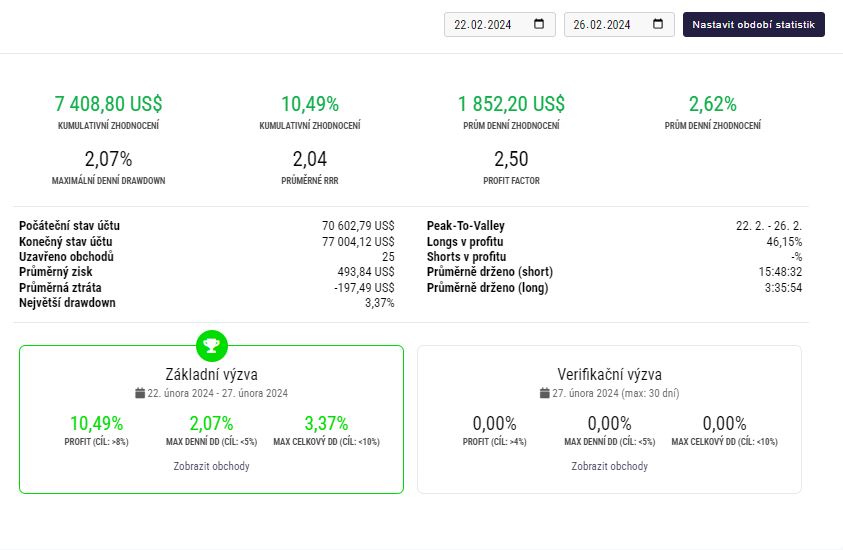Select the Verifikační výzva card title

coord(610,374)
